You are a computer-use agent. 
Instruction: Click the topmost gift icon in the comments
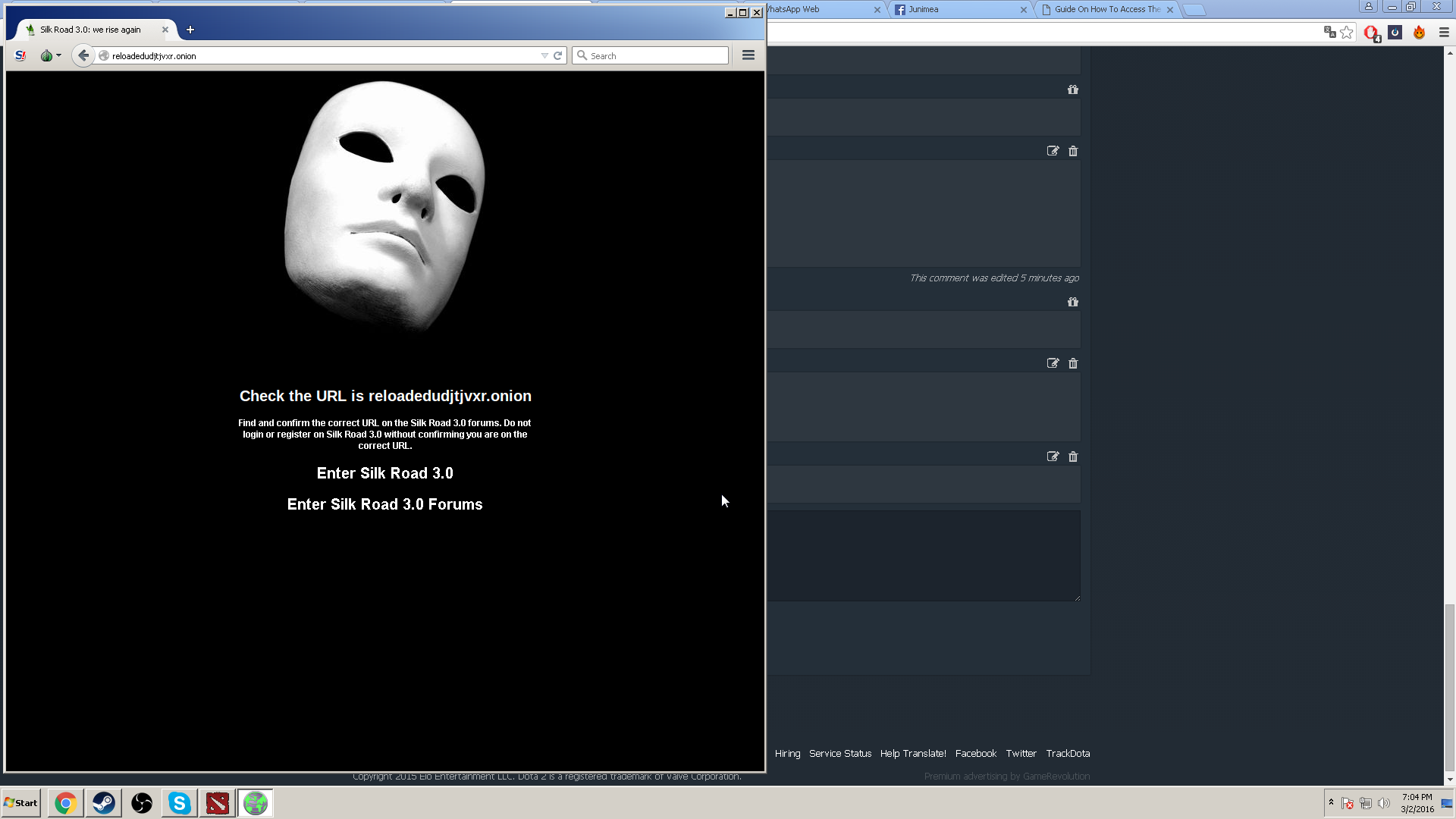coord(1073,89)
